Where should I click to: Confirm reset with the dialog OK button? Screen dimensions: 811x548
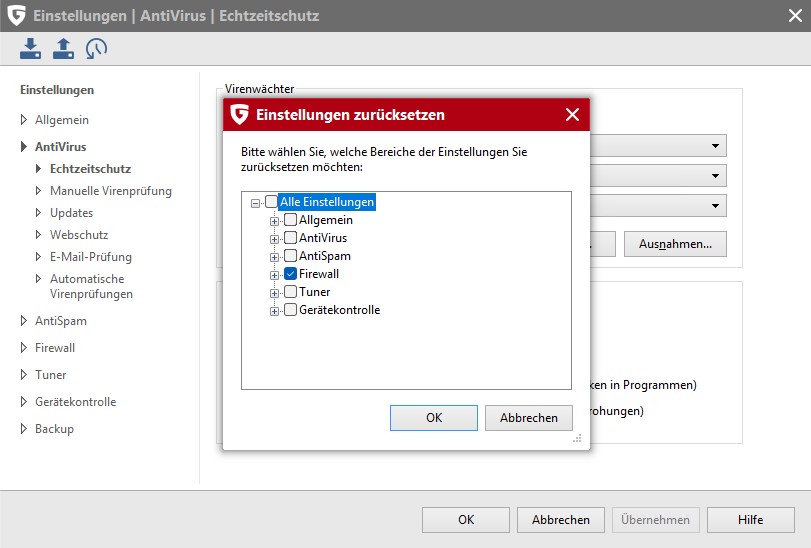tap(433, 418)
